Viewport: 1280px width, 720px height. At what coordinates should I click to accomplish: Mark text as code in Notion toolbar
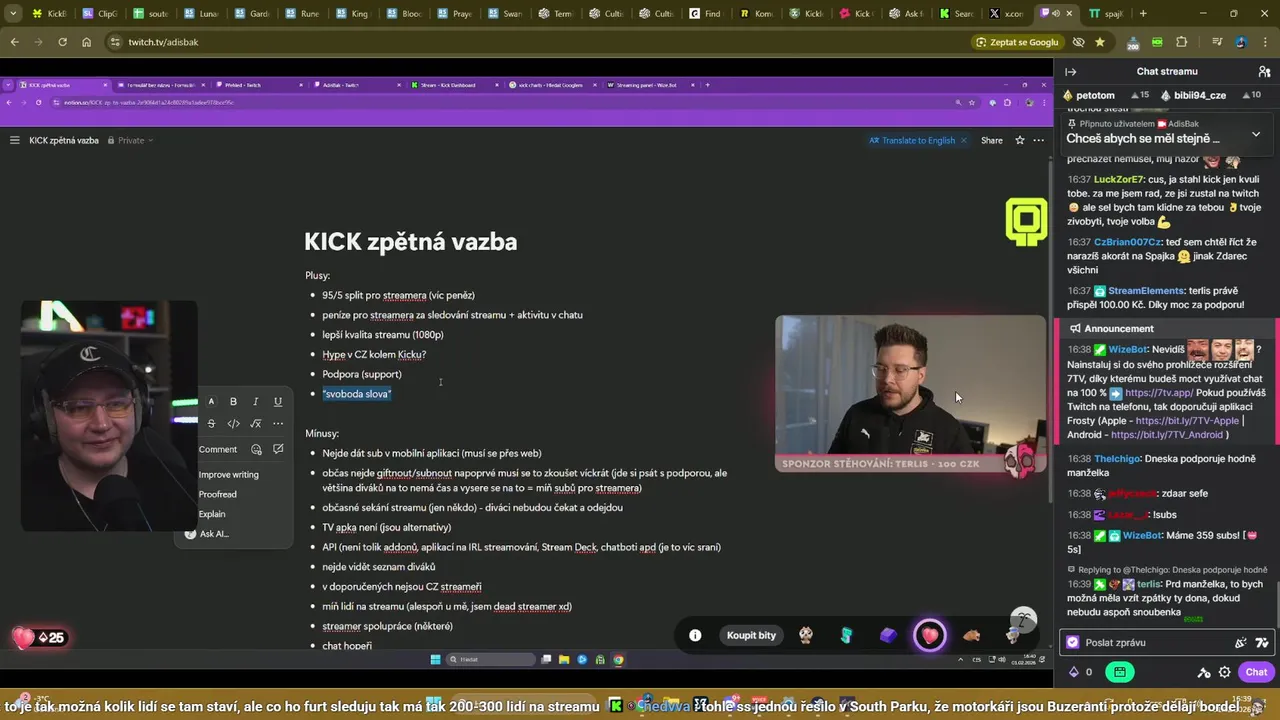233,423
